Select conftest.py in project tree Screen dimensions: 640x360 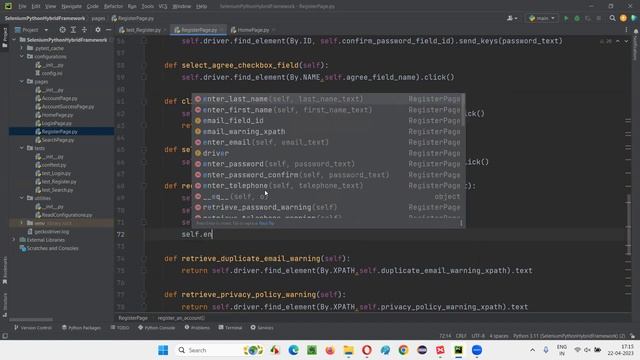pyautogui.click(x=53, y=165)
